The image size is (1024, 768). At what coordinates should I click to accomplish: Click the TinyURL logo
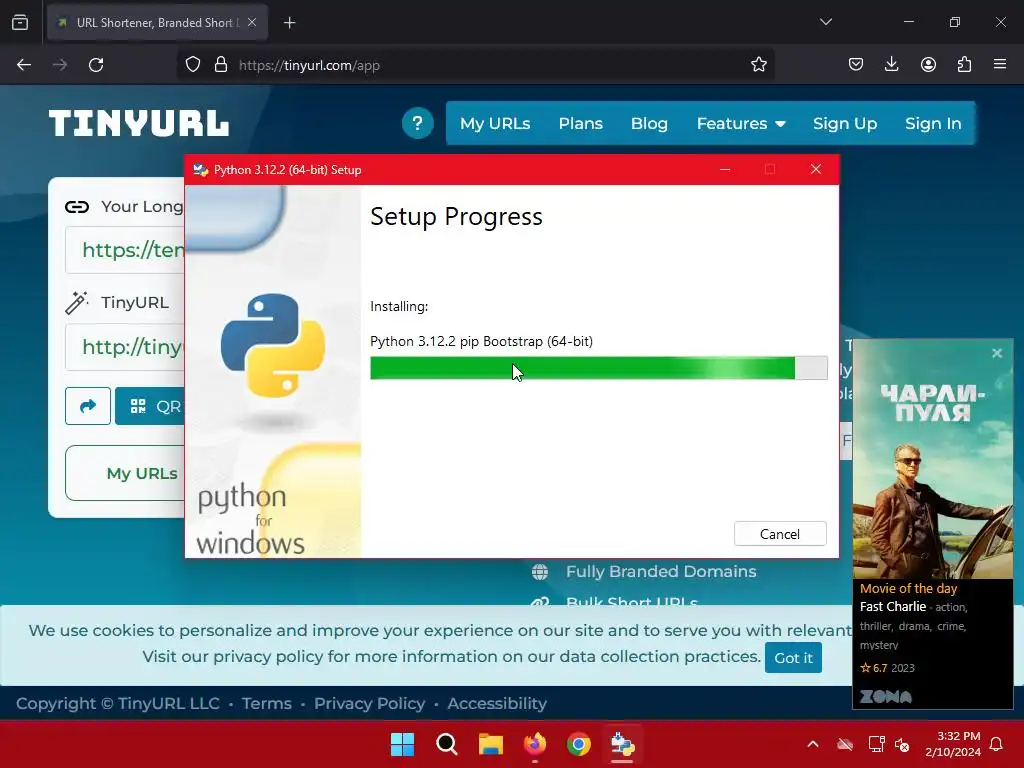pyautogui.click(x=138, y=123)
